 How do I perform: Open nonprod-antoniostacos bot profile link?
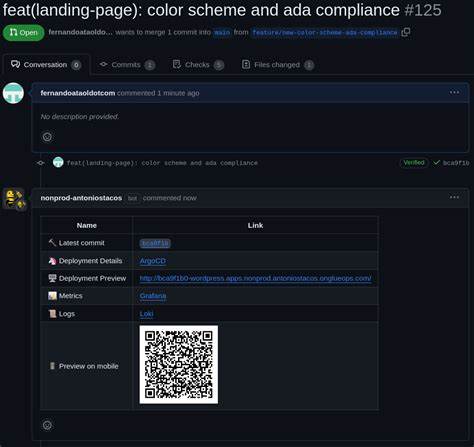pos(81,198)
